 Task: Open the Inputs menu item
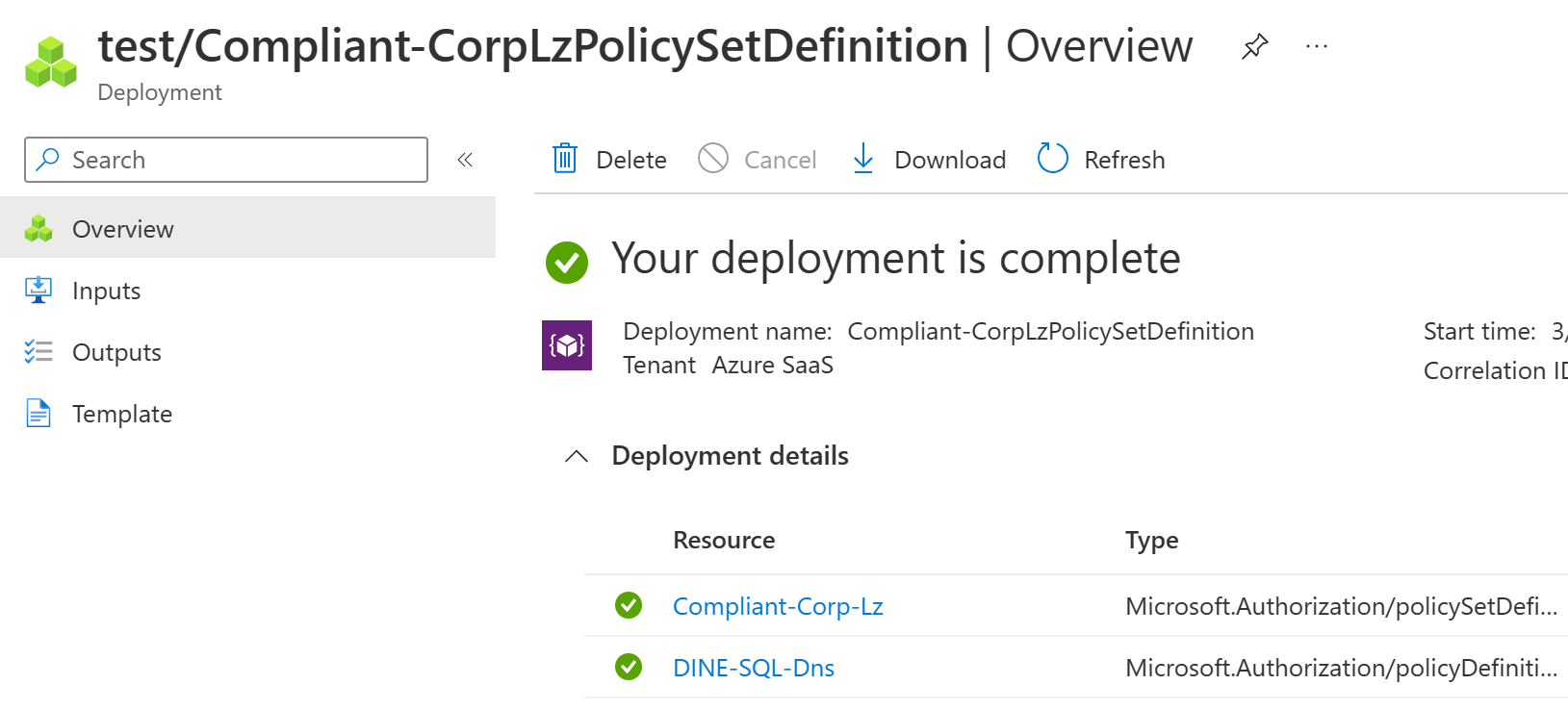(247, 290)
